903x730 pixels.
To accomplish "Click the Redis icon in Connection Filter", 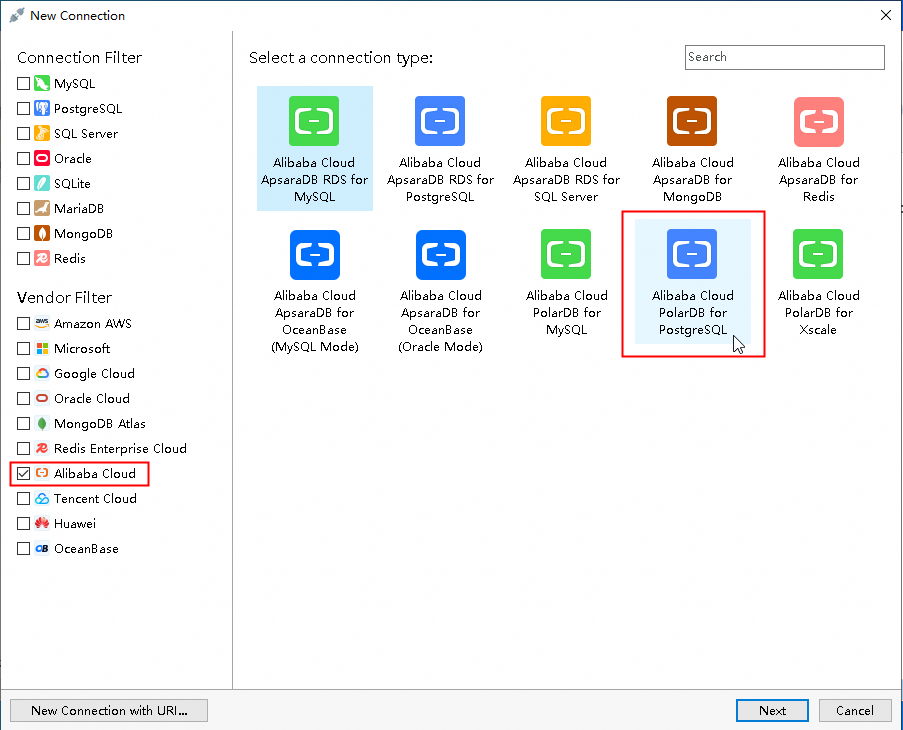I will [42, 258].
